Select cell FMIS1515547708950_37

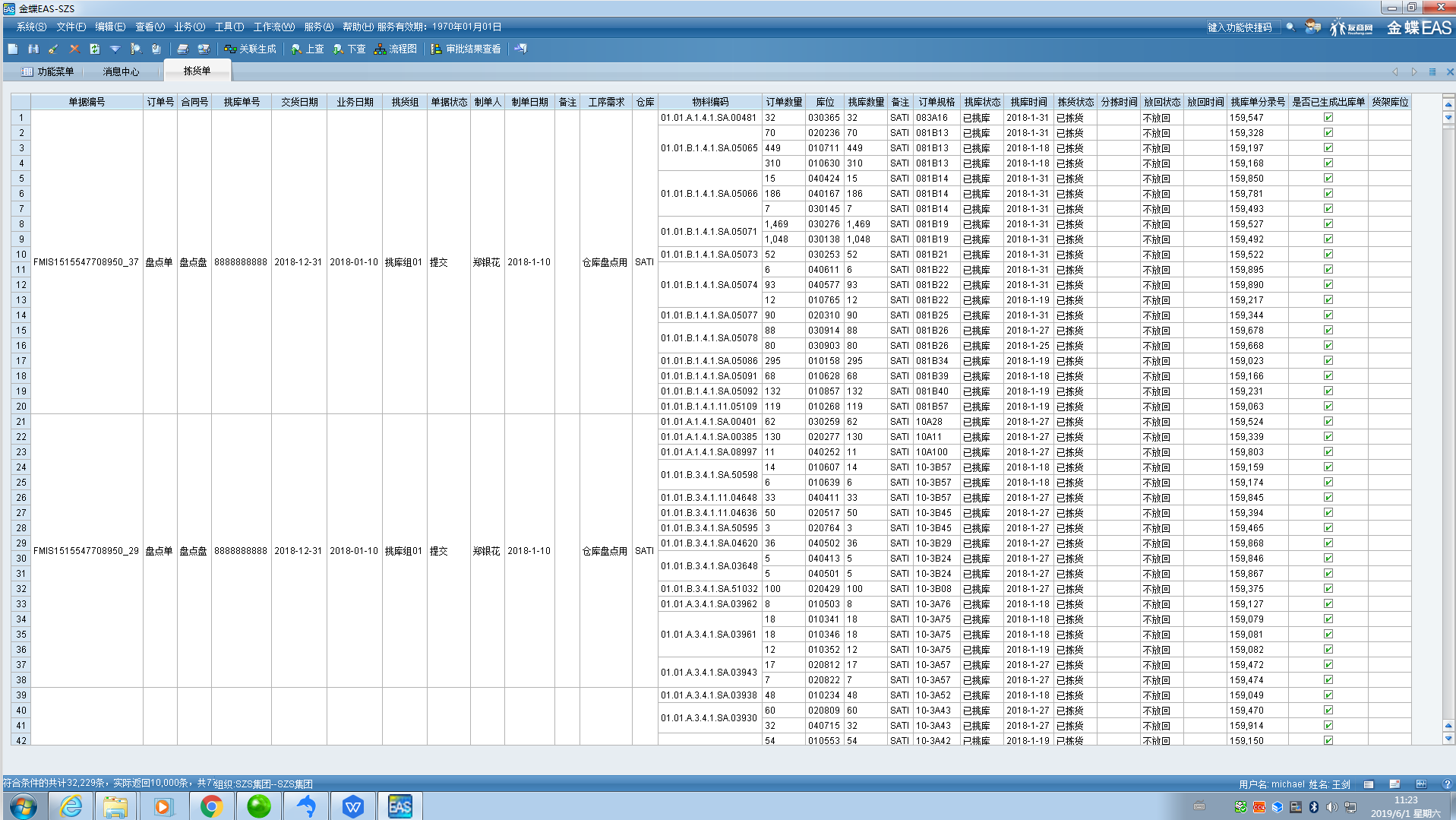(87, 262)
